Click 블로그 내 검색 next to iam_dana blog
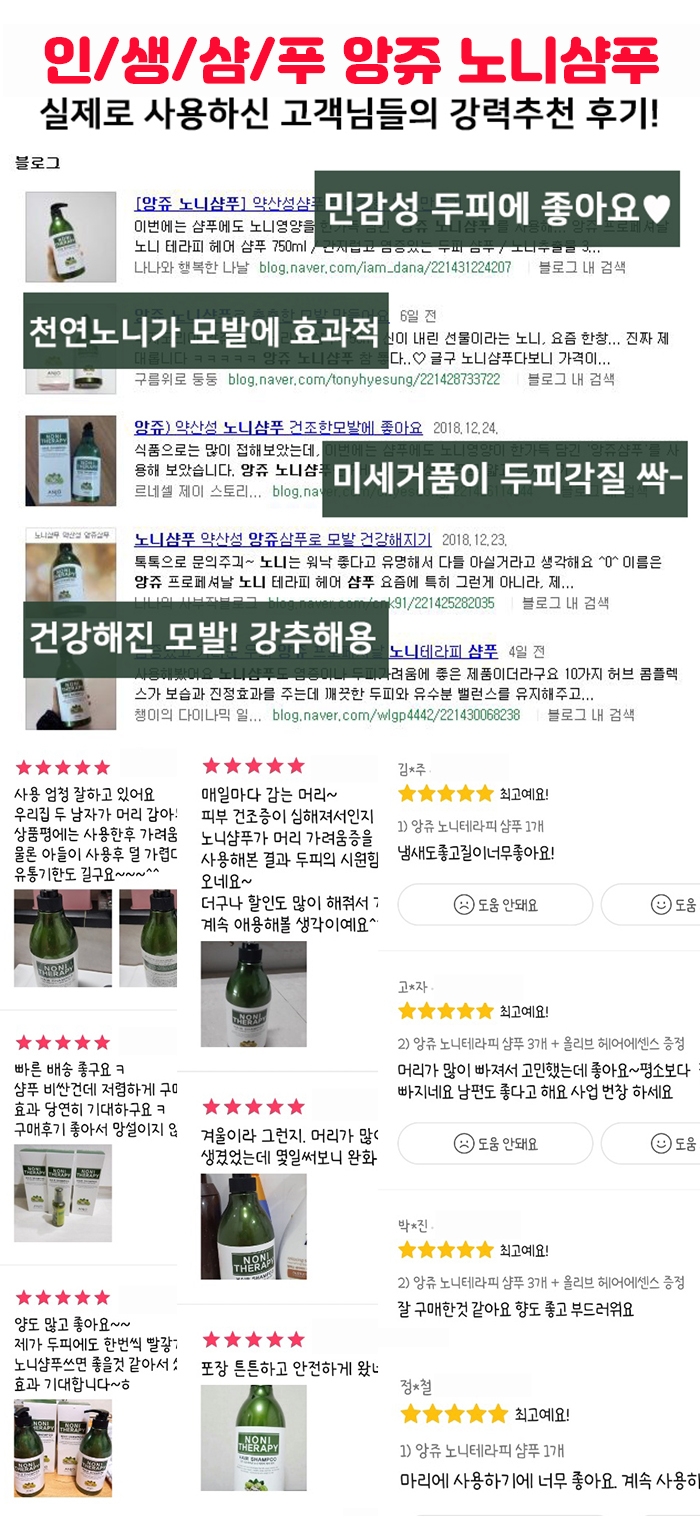This screenshot has height=1516, width=700. pos(582,268)
